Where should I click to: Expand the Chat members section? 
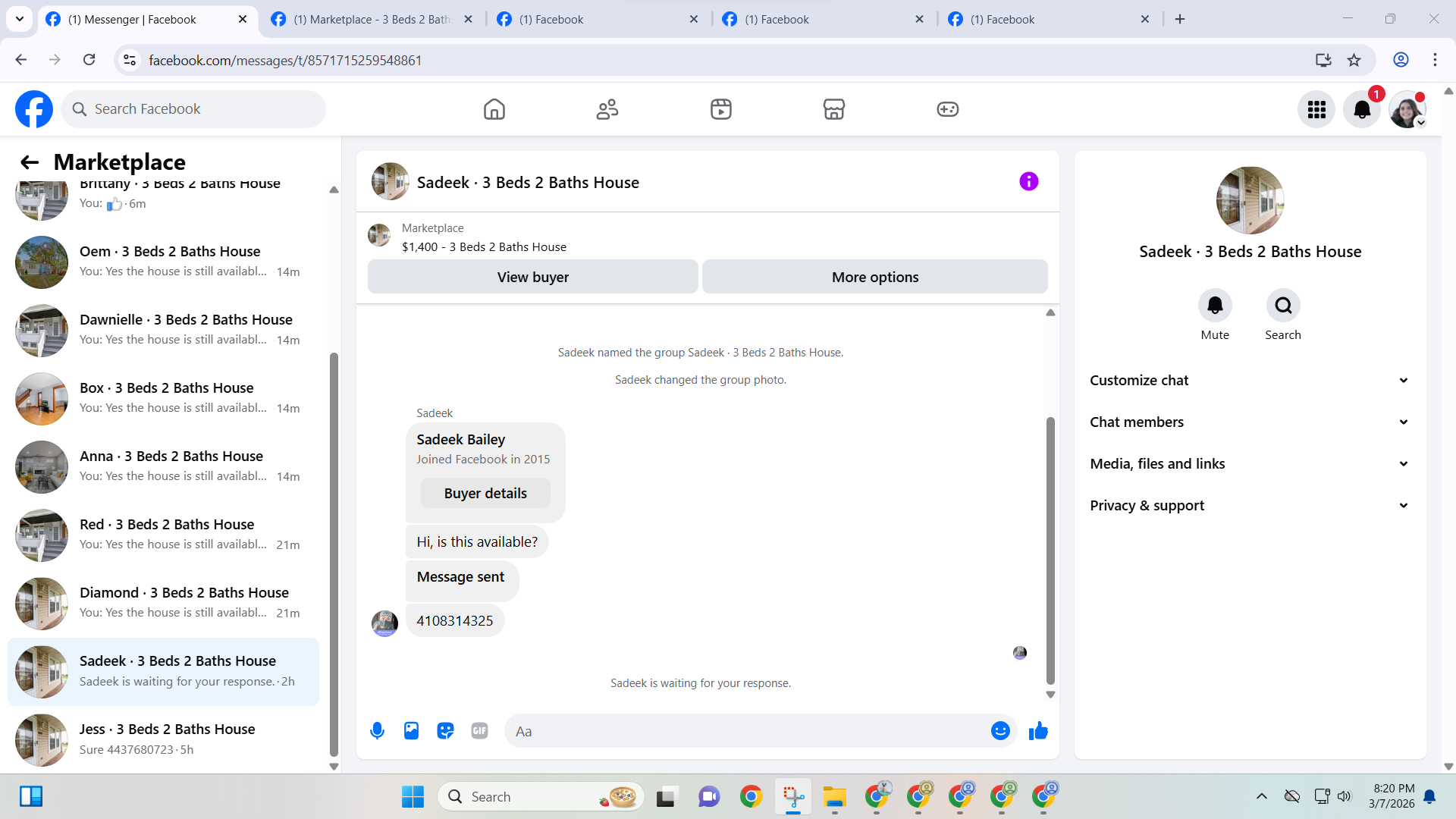point(1250,422)
